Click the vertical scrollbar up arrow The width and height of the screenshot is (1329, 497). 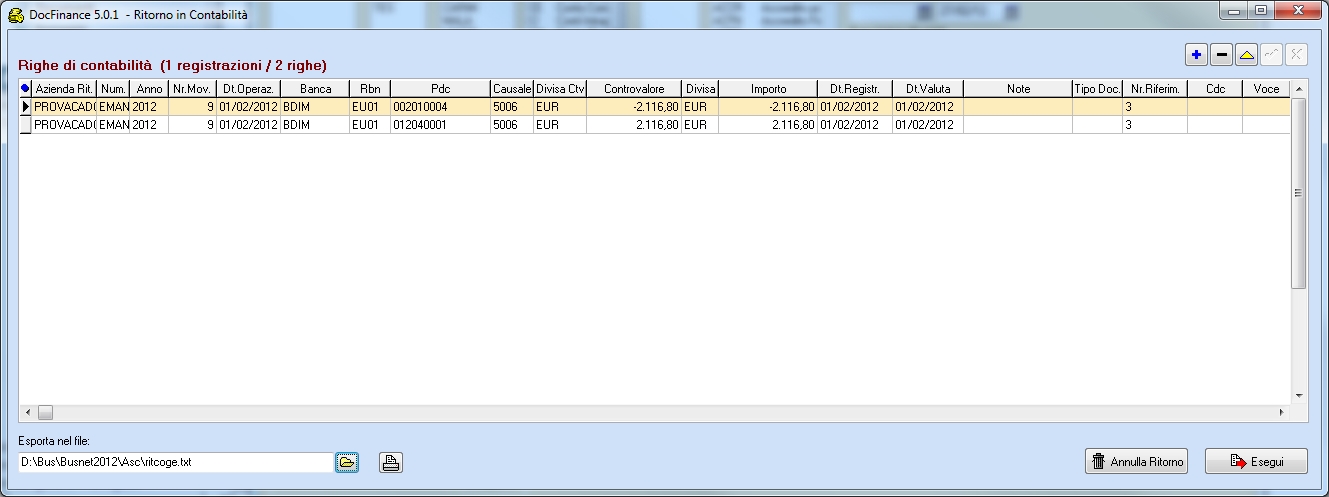[1299, 90]
